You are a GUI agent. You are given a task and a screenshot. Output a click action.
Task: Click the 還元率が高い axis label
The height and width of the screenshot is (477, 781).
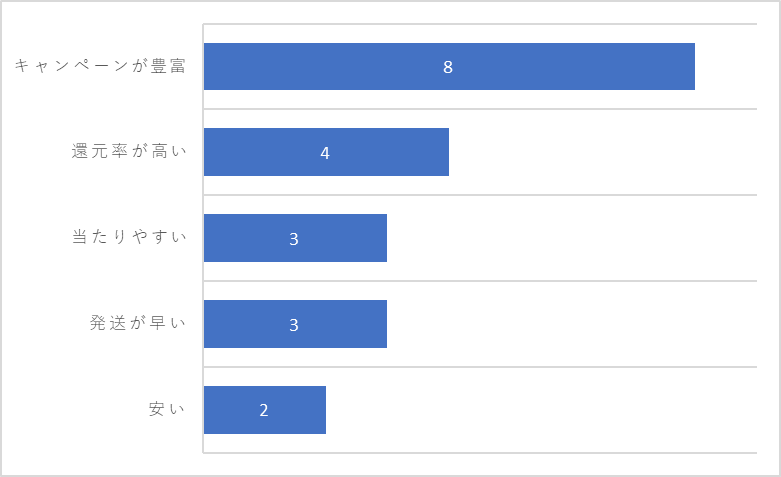pos(129,151)
